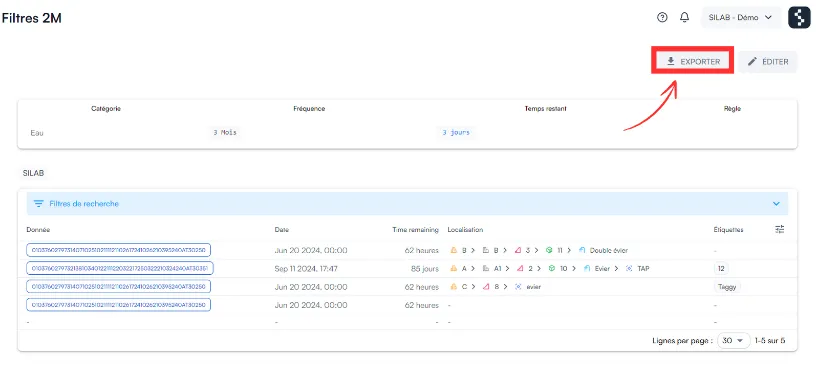The height and width of the screenshot is (366, 816).
Task: Click the Taggy tag chip
Action: (727, 287)
